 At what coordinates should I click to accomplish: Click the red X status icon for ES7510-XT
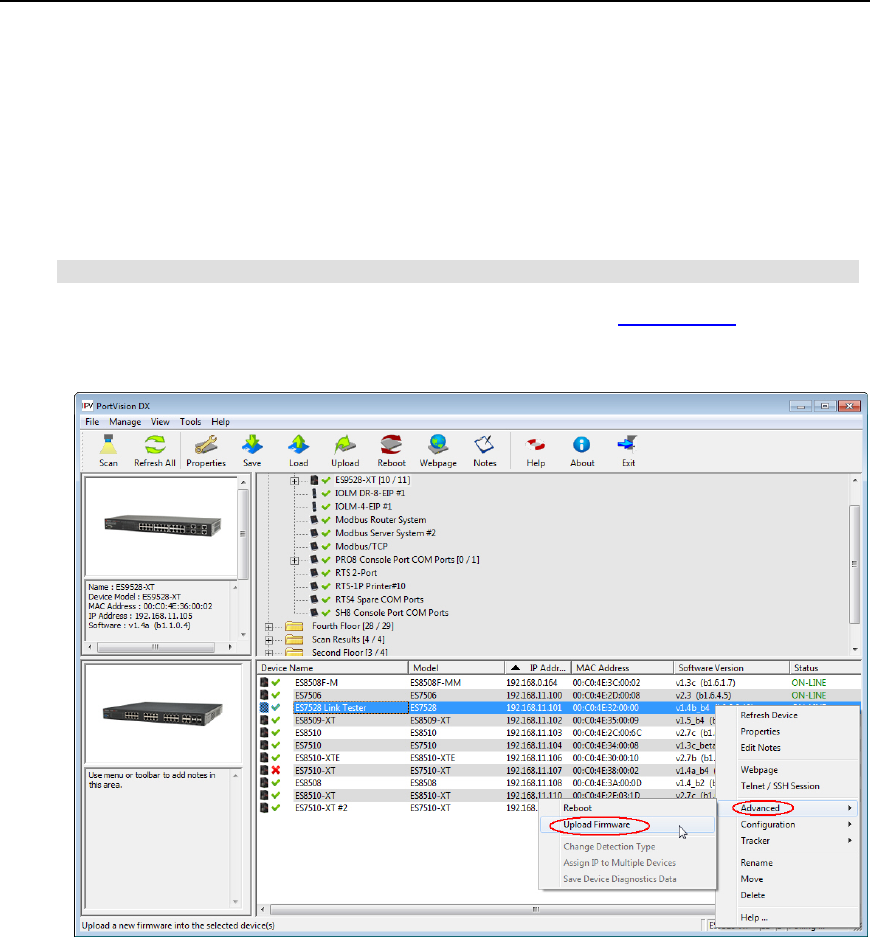(275, 770)
